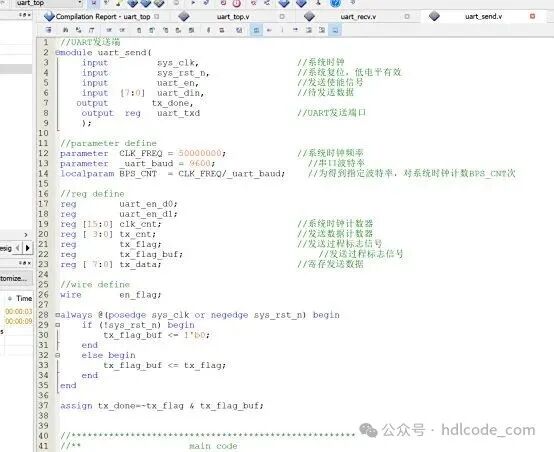Close the Compilation Report - uart_top tab
Viewport: 554px width, 452px height.
(157, 16)
